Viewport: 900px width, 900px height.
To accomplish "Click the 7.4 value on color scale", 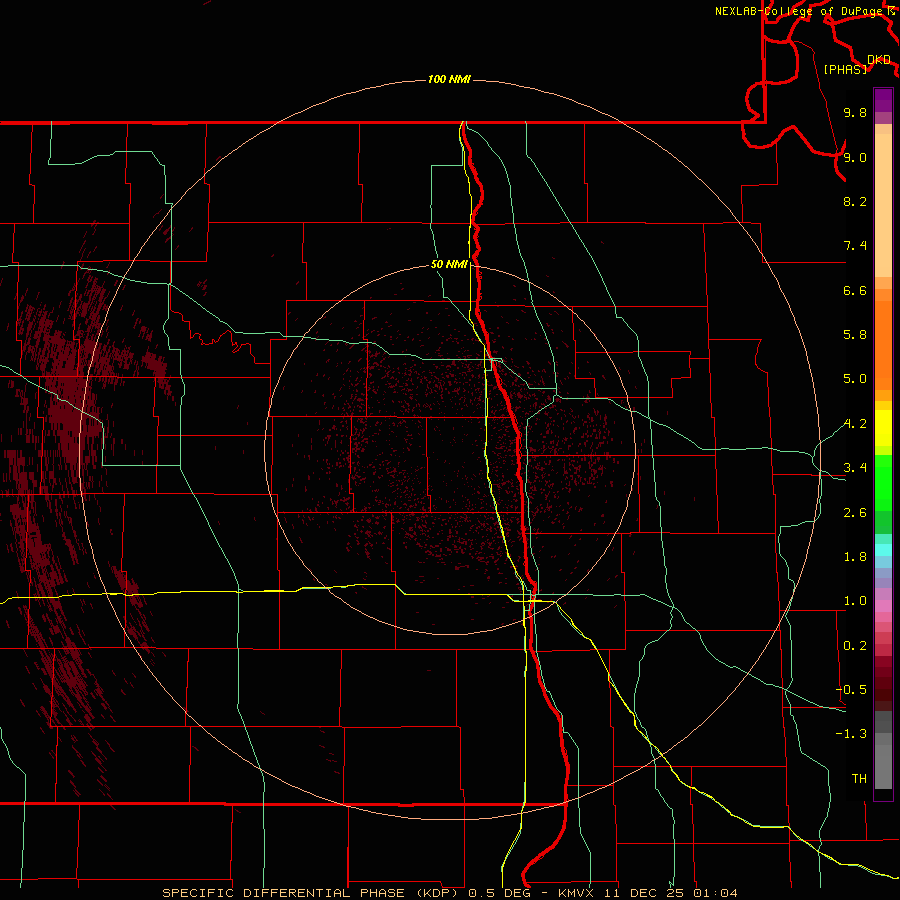I will [855, 246].
